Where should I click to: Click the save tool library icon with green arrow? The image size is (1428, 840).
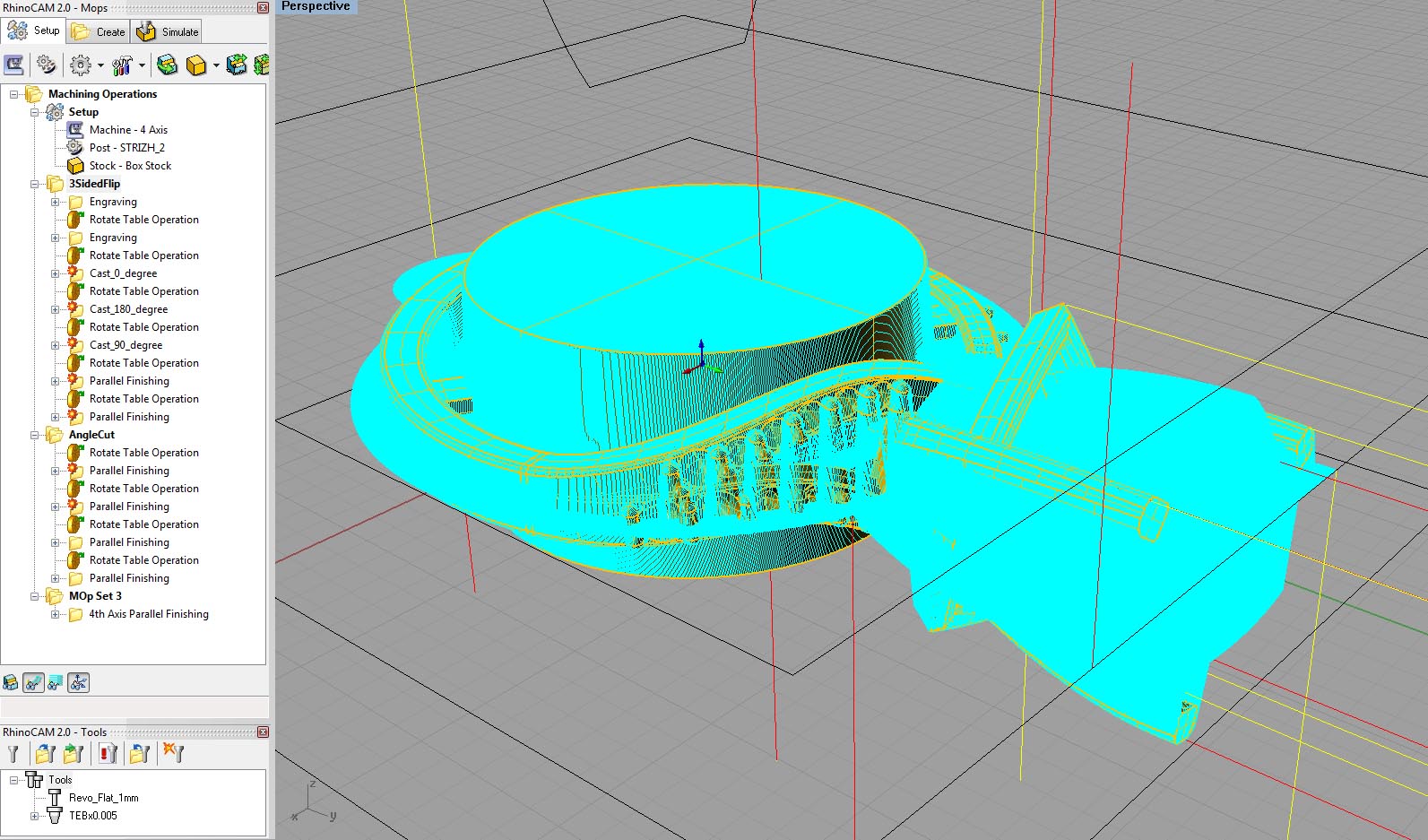pos(74,754)
